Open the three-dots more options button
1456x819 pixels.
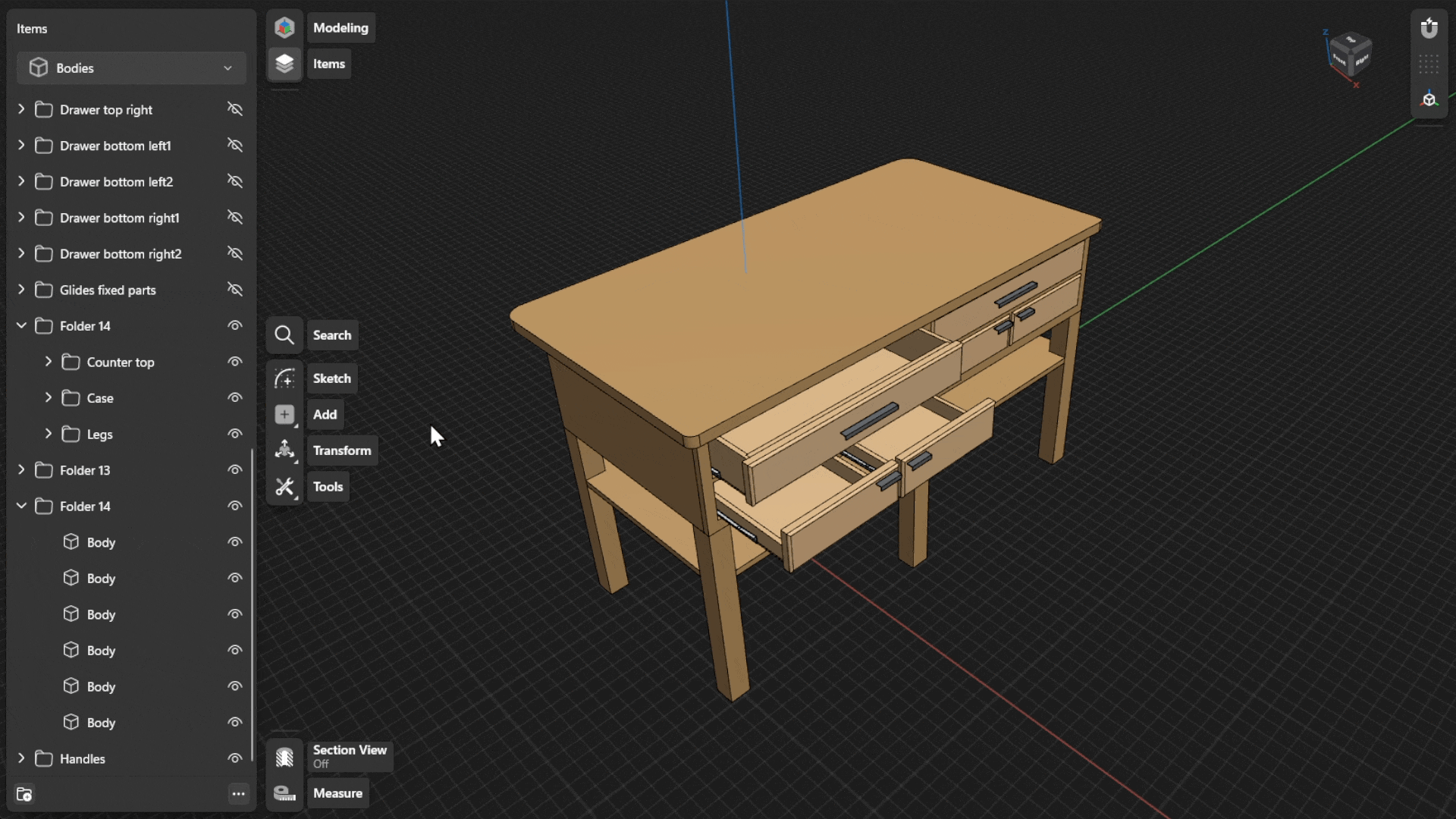(x=238, y=794)
